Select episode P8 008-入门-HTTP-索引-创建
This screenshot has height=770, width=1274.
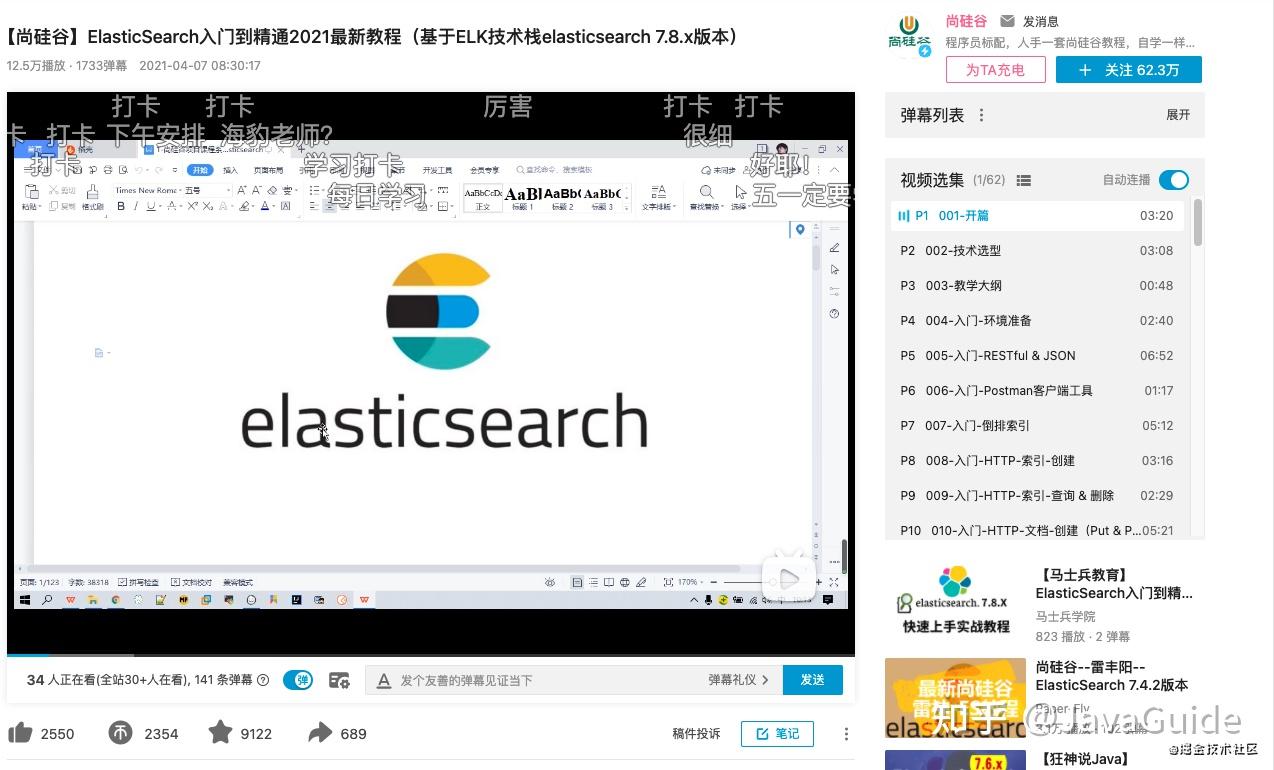point(1037,461)
